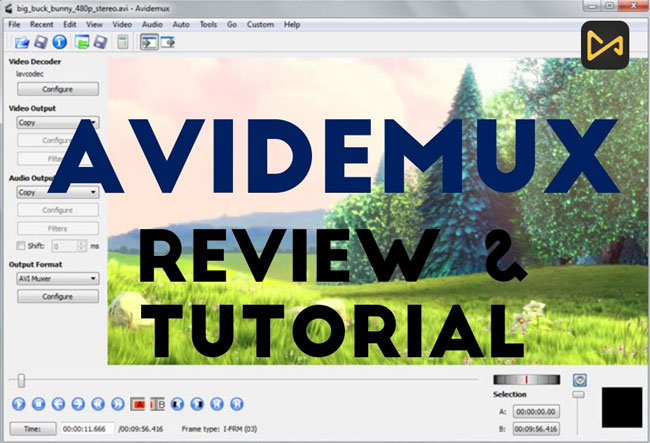650x443 pixels.
Task: Open the Video menu
Action: (122, 24)
